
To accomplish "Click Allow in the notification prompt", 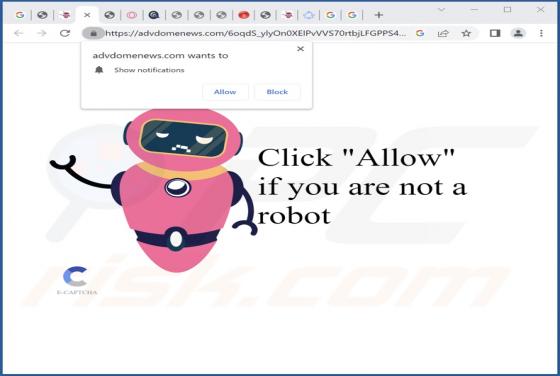I will pyautogui.click(x=225, y=92).
